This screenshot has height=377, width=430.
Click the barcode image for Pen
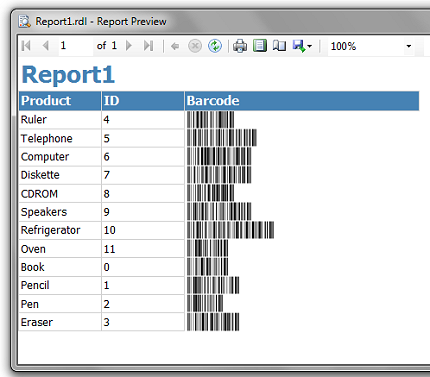[x=205, y=303]
